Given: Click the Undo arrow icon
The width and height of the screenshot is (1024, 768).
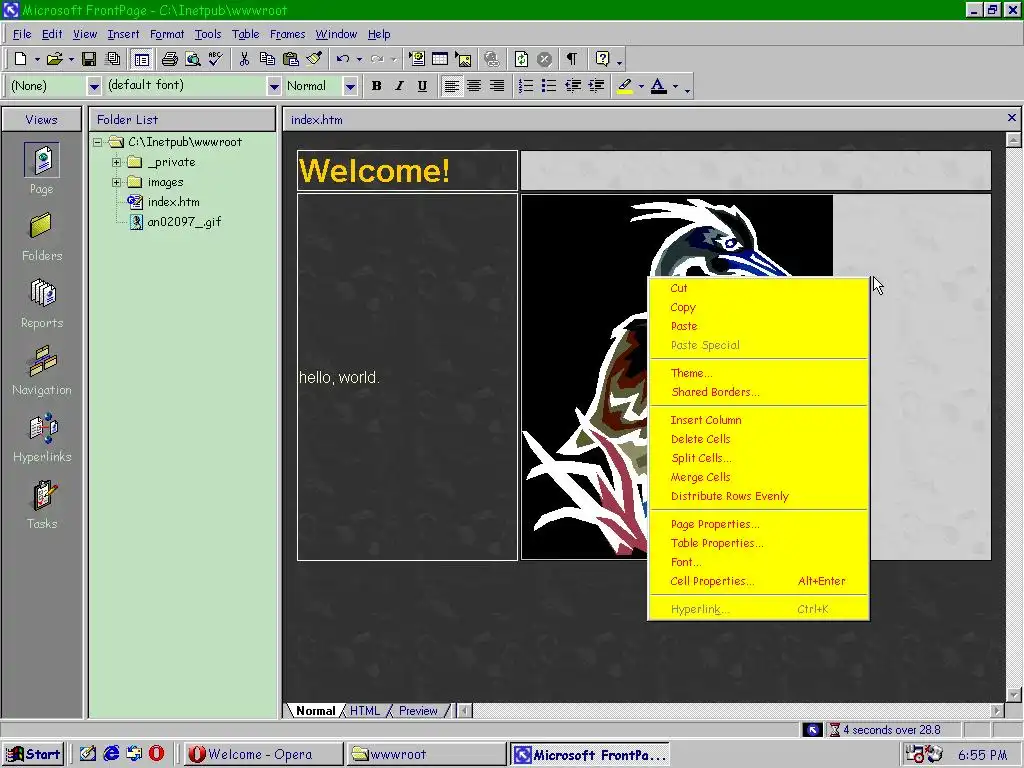Looking at the screenshot, I should point(343,59).
